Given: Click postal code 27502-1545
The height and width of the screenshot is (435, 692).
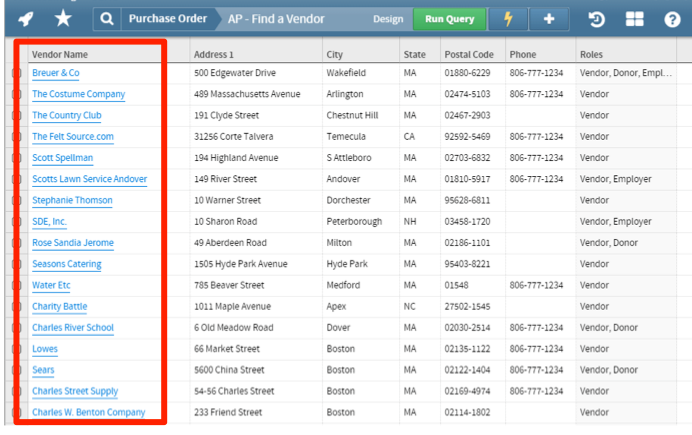Looking at the screenshot, I should [x=467, y=306].
